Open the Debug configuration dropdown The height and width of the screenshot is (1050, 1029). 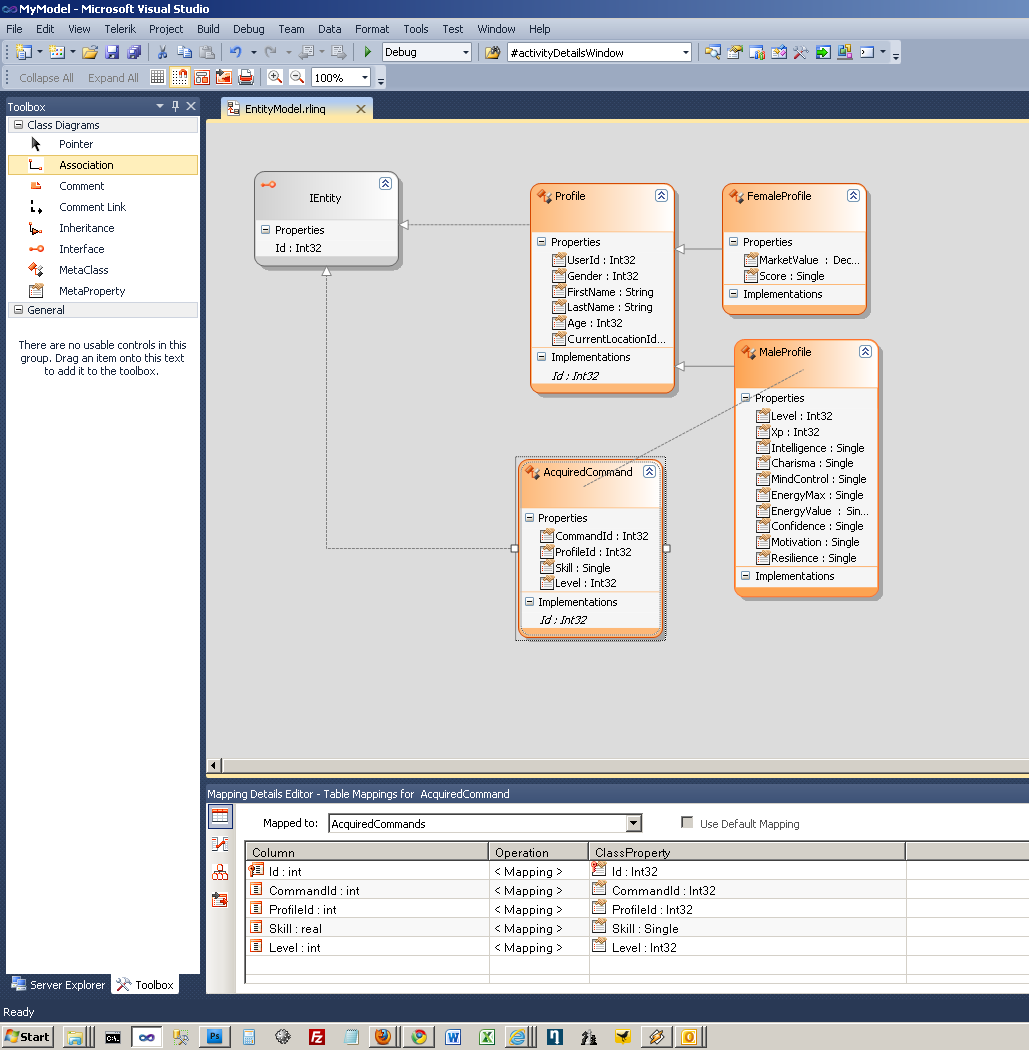click(x=465, y=52)
